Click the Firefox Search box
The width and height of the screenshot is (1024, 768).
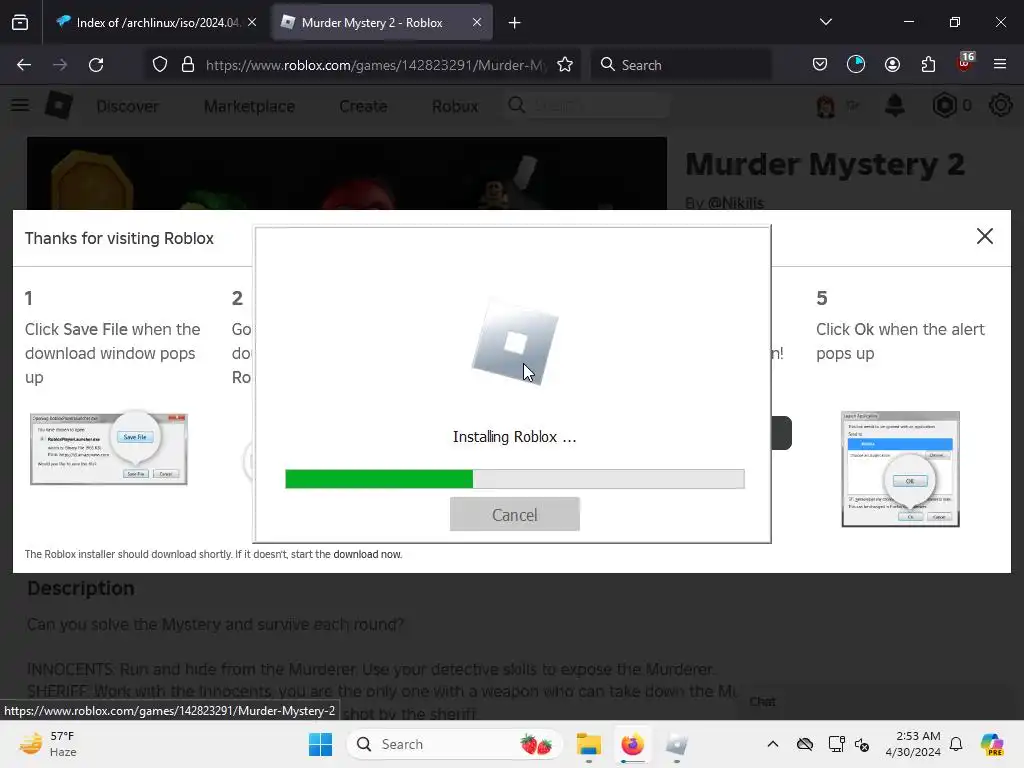681,65
